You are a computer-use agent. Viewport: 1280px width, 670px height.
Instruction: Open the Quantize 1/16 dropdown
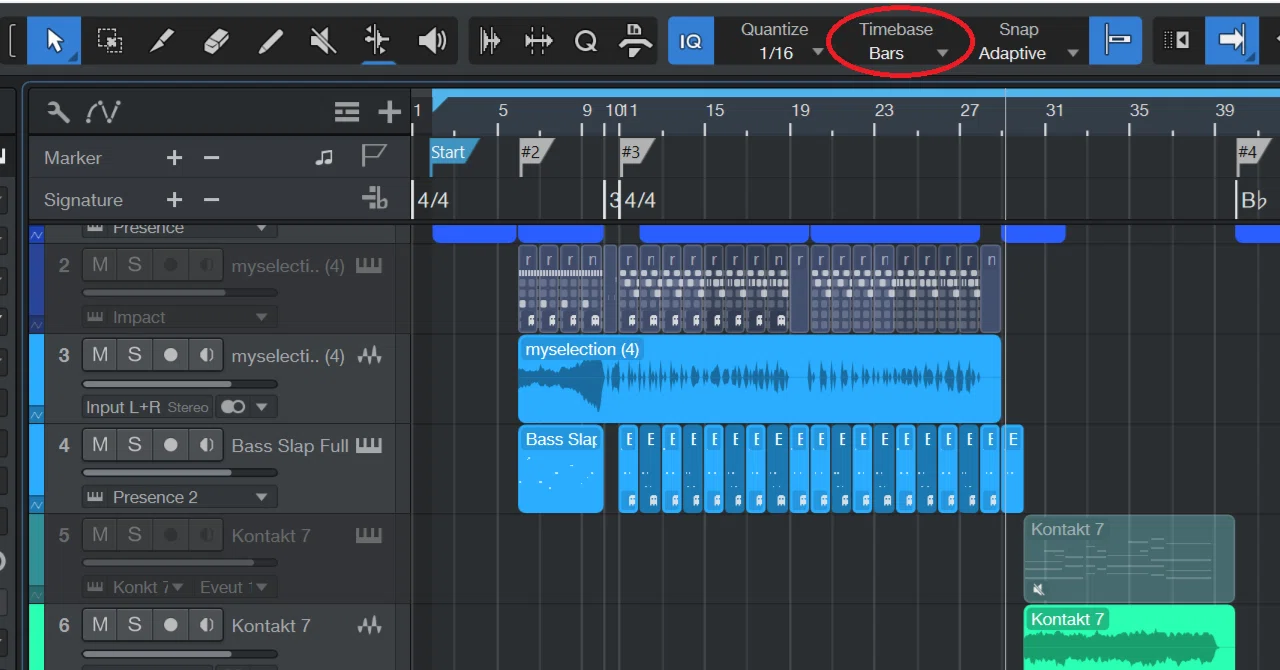pyautogui.click(x=780, y=41)
